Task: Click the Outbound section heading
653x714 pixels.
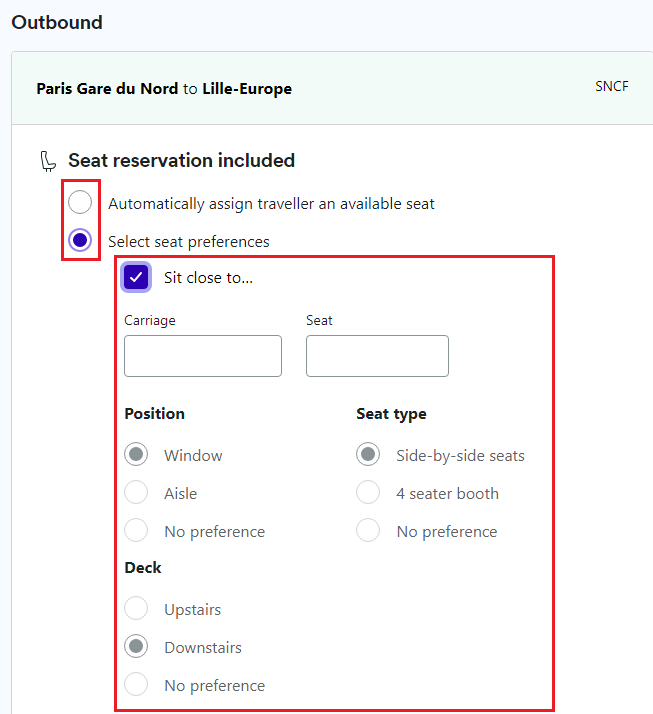Action: tap(57, 22)
